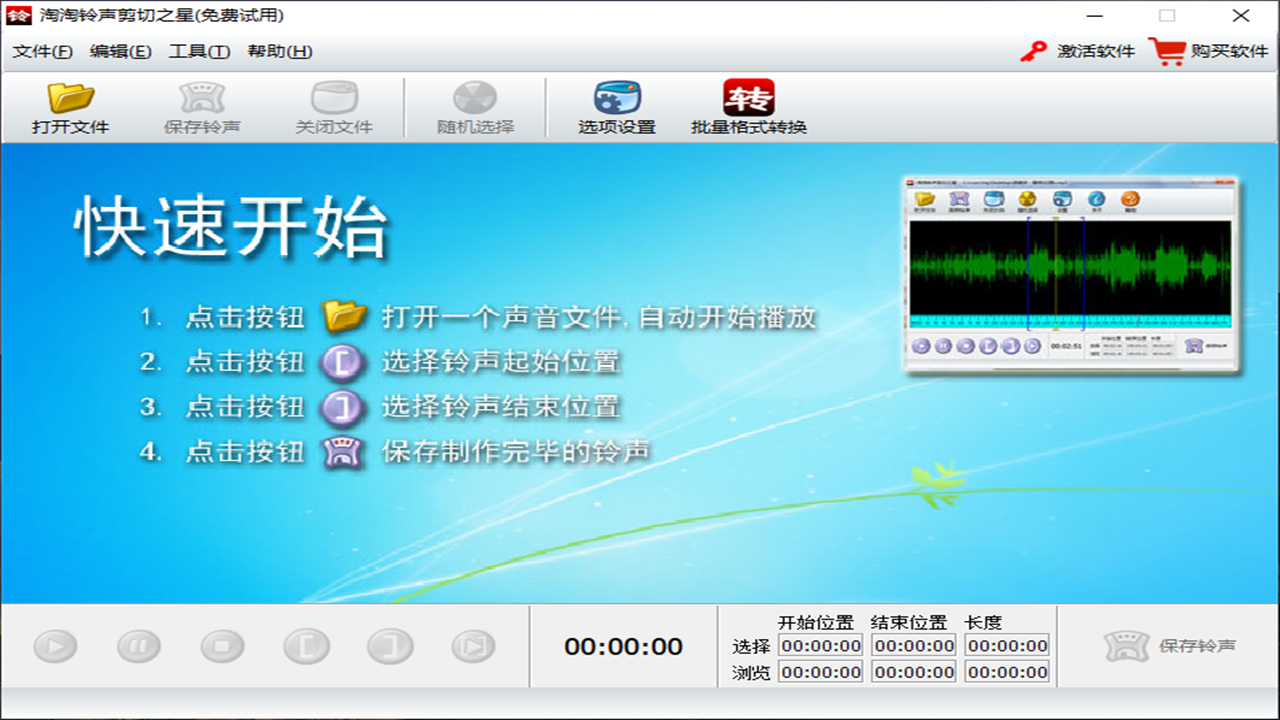Minimize the window
This screenshot has height=720, width=1280.
[1093, 16]
